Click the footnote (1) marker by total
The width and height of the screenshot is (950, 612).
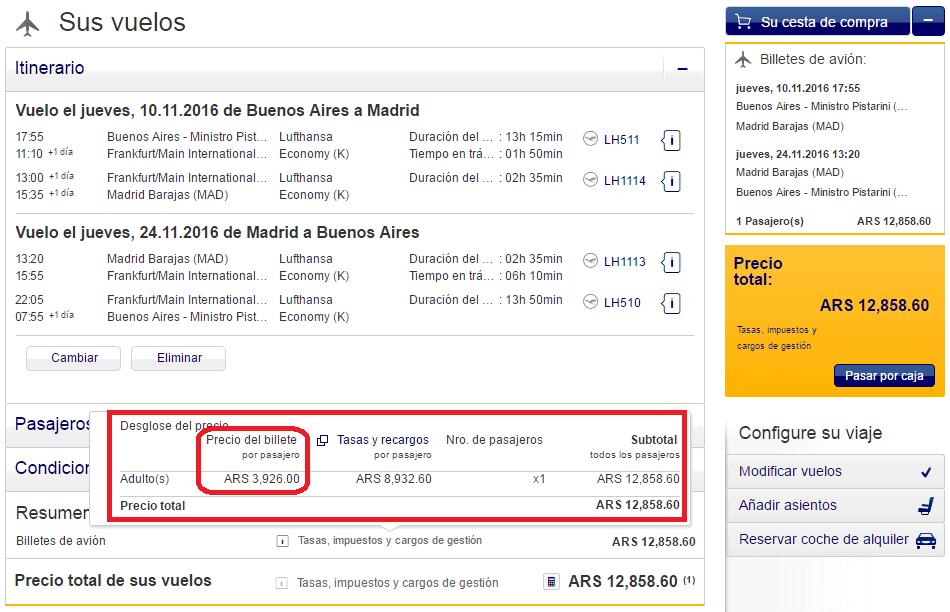689,580
